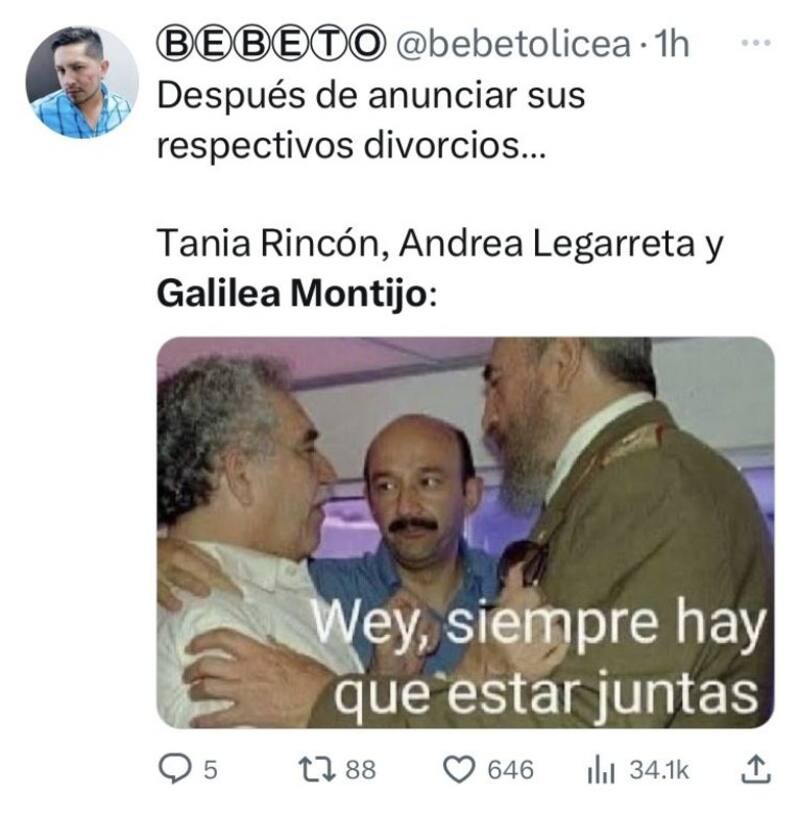Open the three-dot more options menu
The image size is (800, 816).
coord(756,43)
